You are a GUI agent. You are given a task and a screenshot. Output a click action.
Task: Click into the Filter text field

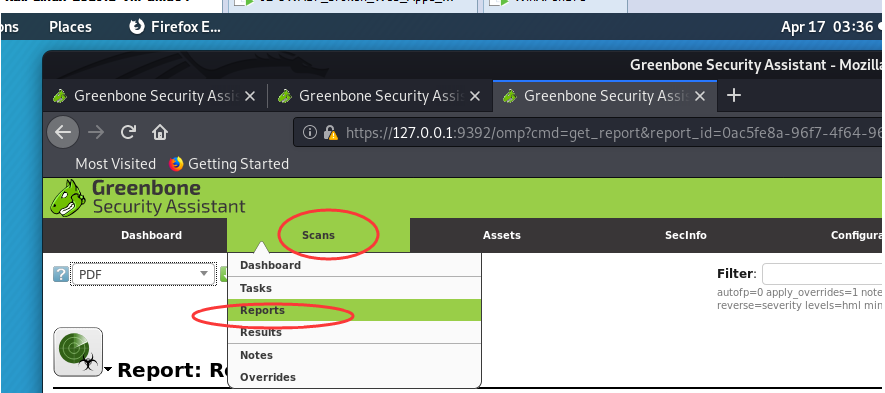pos(823,274)
